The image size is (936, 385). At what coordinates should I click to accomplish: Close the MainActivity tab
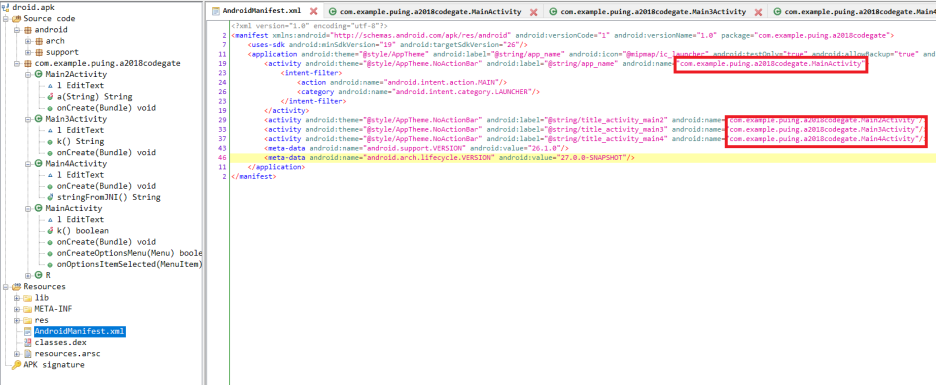coord(533,12)
